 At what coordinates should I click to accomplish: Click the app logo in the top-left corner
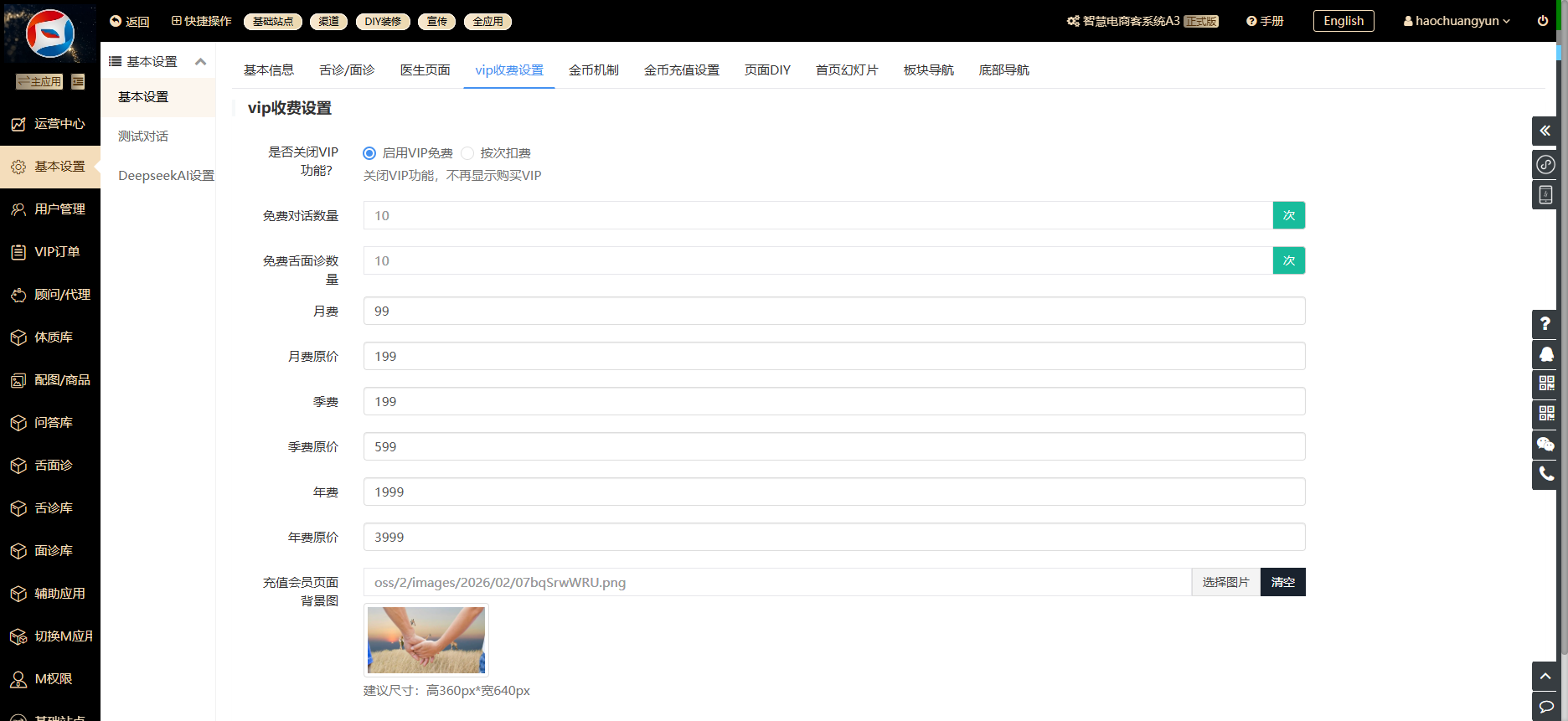pos(50,33)
